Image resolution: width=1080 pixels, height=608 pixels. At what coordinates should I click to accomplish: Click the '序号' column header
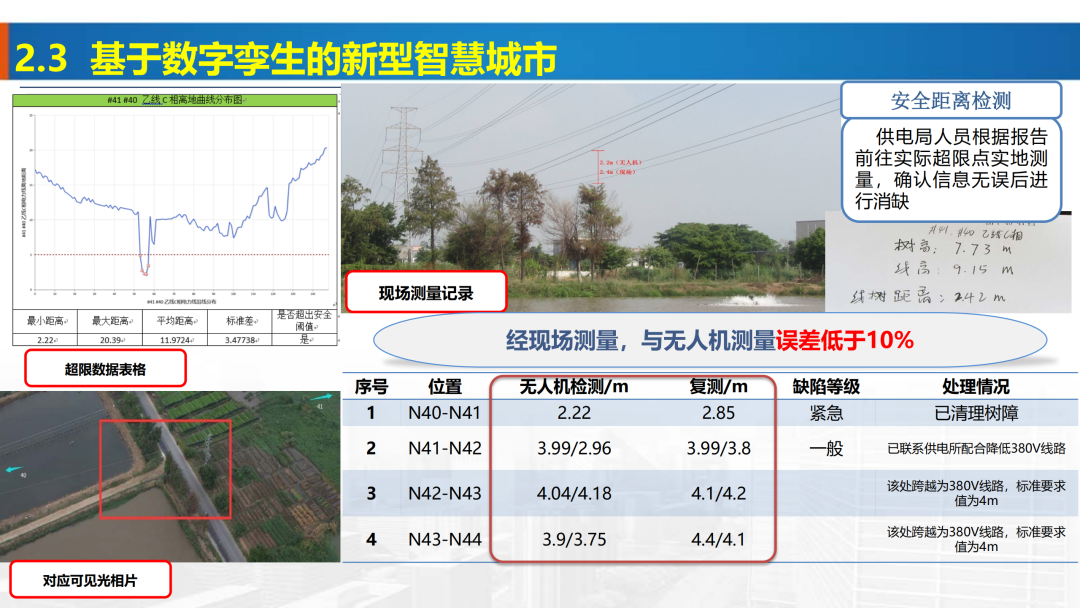[371, 387]
